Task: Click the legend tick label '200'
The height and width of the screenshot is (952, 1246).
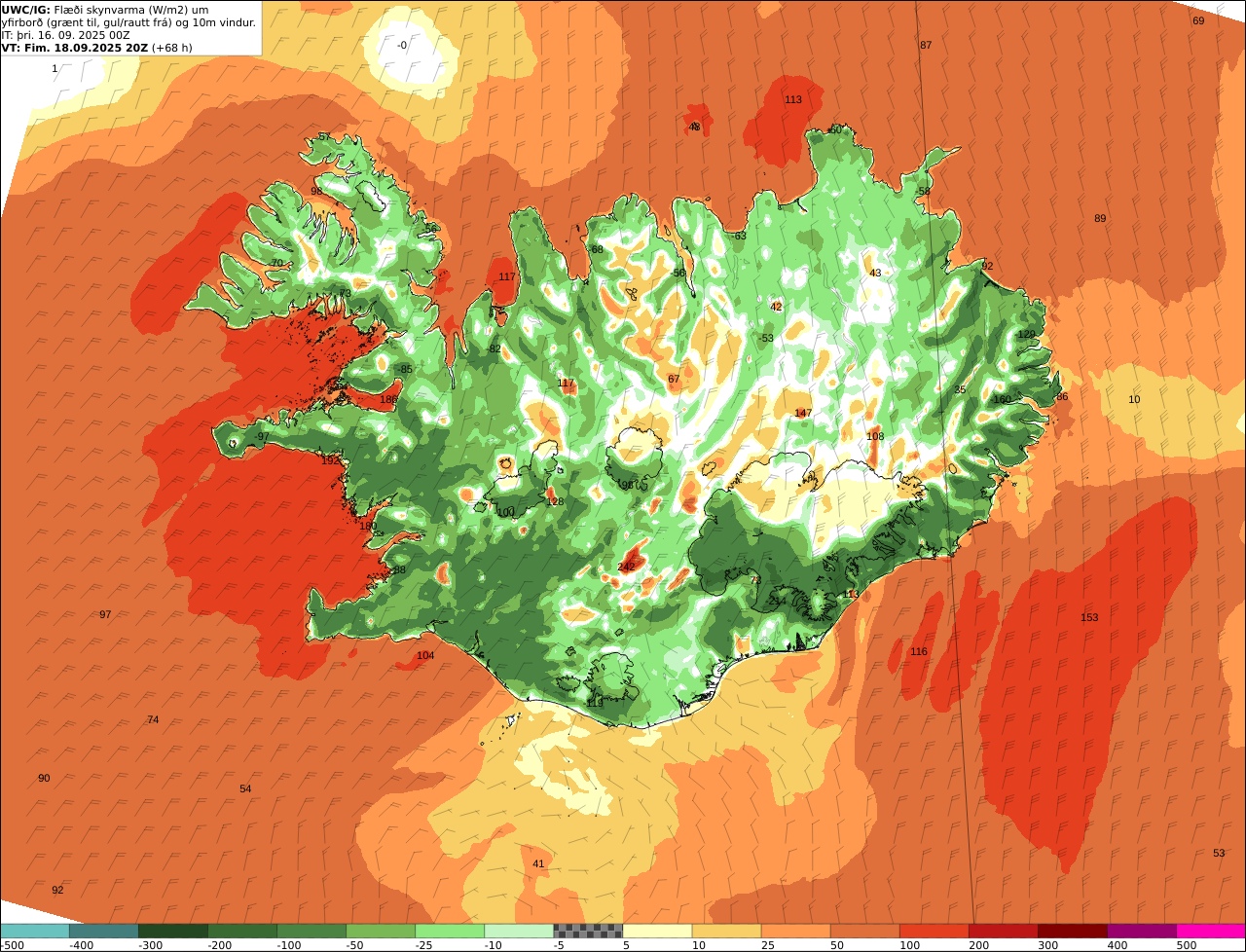Action: tap(978, 945)
